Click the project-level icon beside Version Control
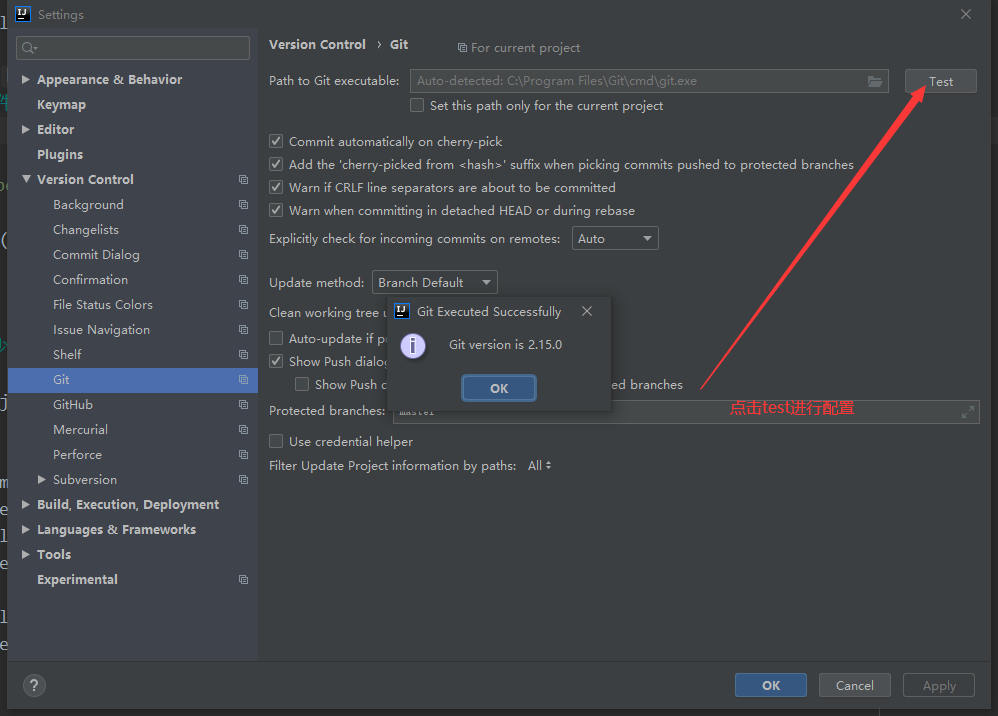 243,180
